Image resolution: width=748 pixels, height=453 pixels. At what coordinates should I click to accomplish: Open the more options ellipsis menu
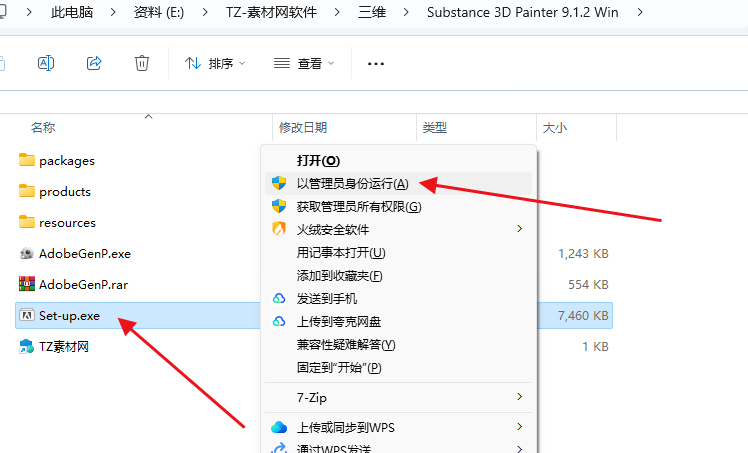376,63
